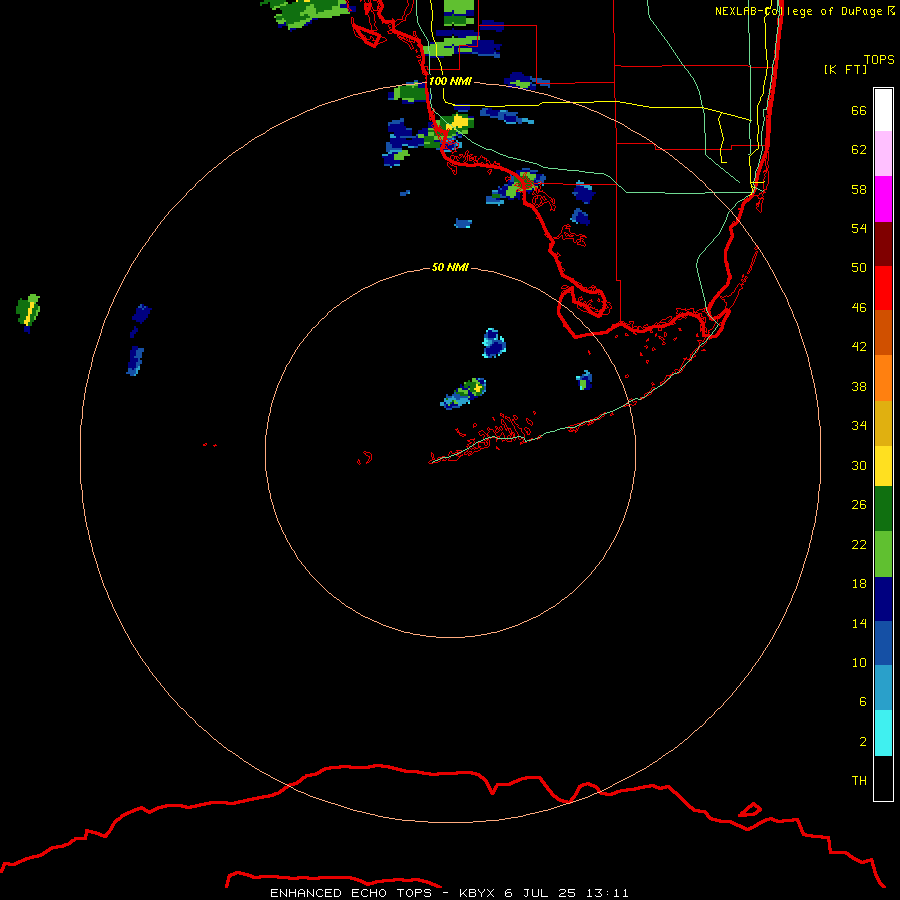Select the dark red maroon legend swatch
The height and width of the screenshot is (900, 900).
pyautogui.click(x=883, y=244)
